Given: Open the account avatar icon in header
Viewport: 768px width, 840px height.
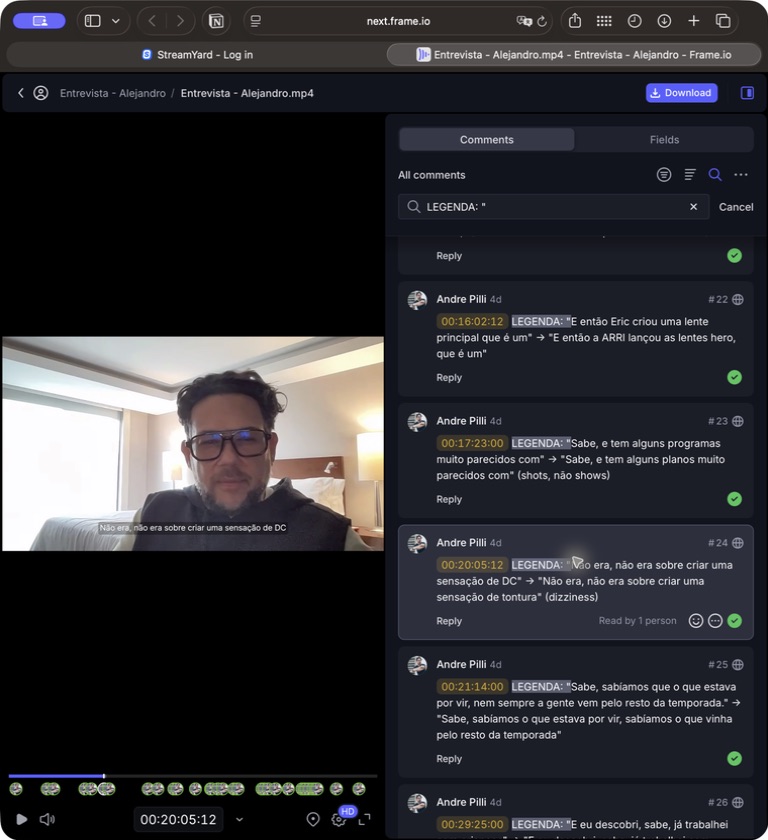Looking at the screenshot, I should tap(41, 93).
